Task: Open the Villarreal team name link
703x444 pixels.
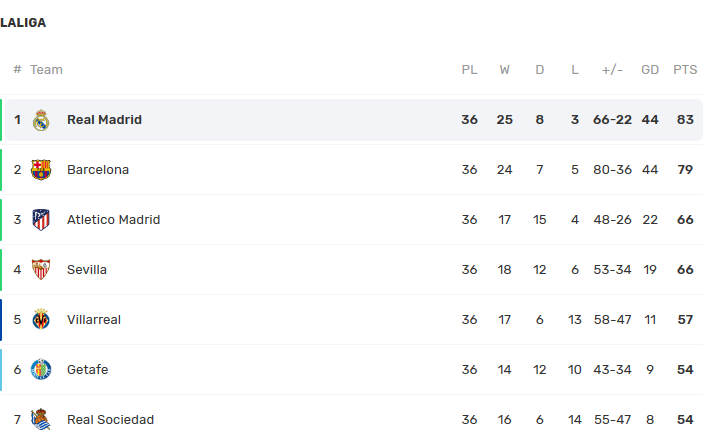Action: 94,320
